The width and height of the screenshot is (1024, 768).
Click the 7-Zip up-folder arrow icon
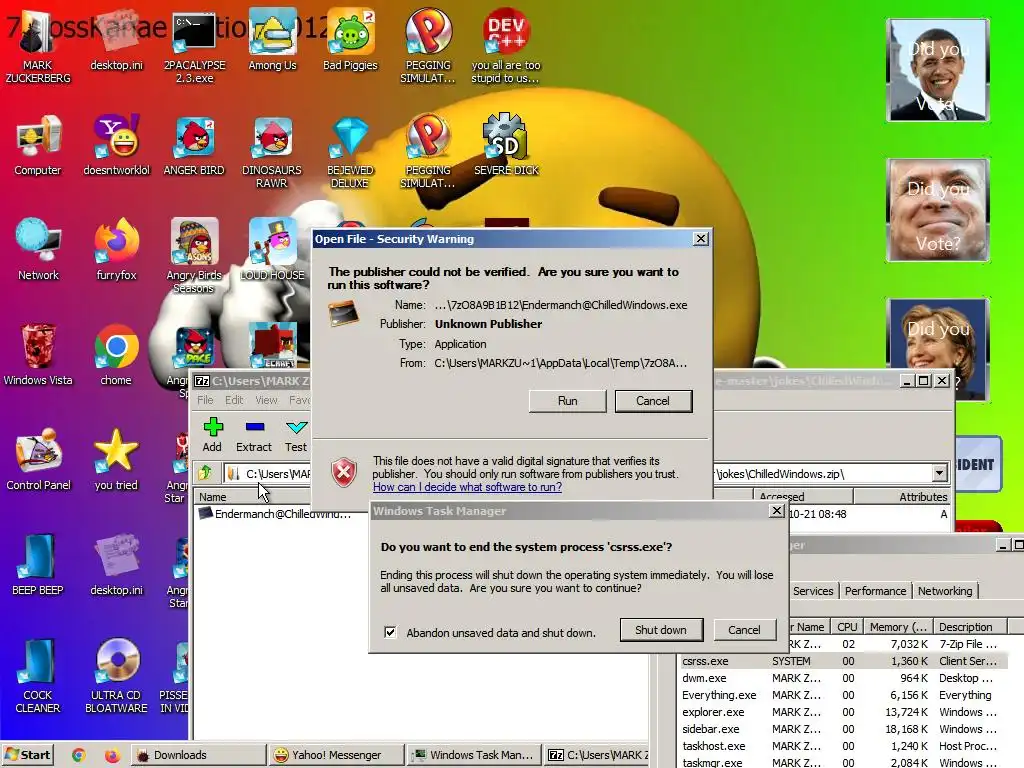[x=206, y=472]
